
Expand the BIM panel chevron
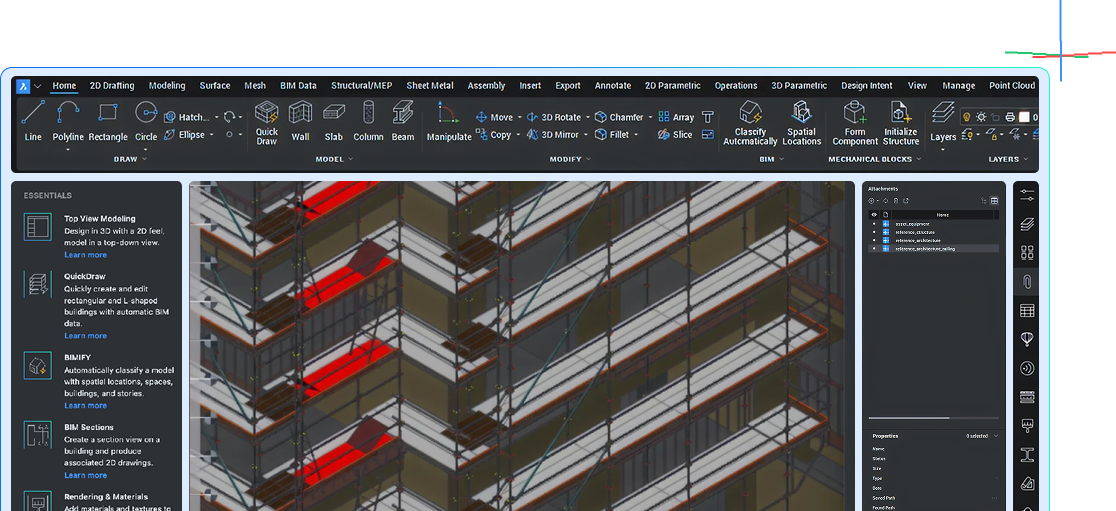(781, 159)
